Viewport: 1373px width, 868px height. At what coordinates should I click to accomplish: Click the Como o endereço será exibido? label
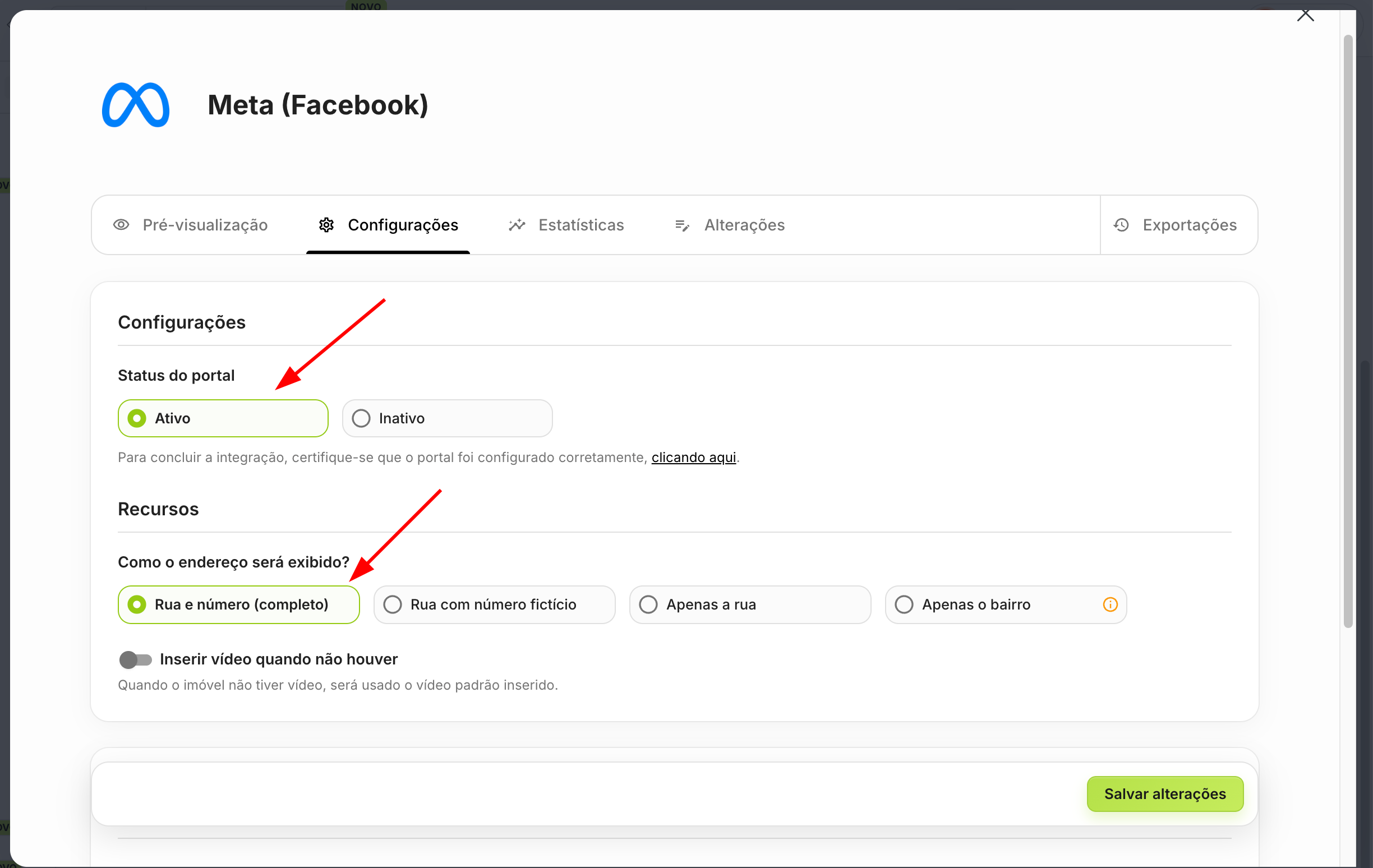(x=234, y=562)
